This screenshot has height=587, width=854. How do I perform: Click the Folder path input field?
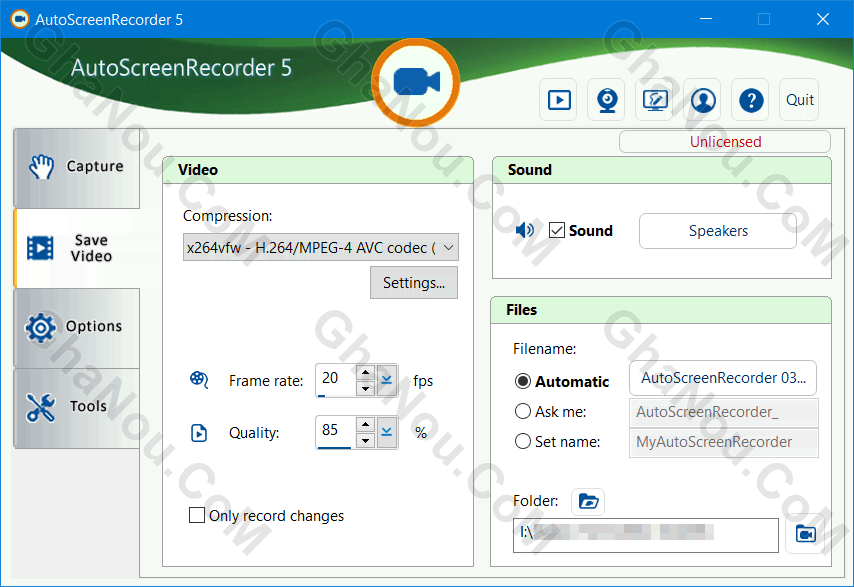[645, 535]
